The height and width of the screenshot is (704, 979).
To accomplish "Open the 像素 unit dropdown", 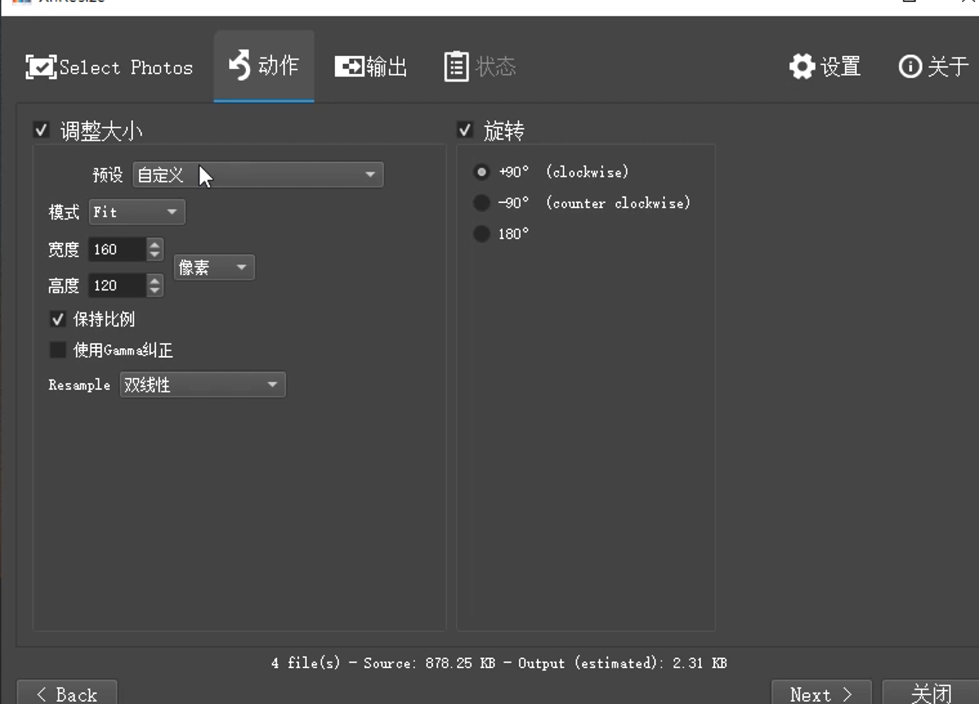I will (x=214, y=268).
